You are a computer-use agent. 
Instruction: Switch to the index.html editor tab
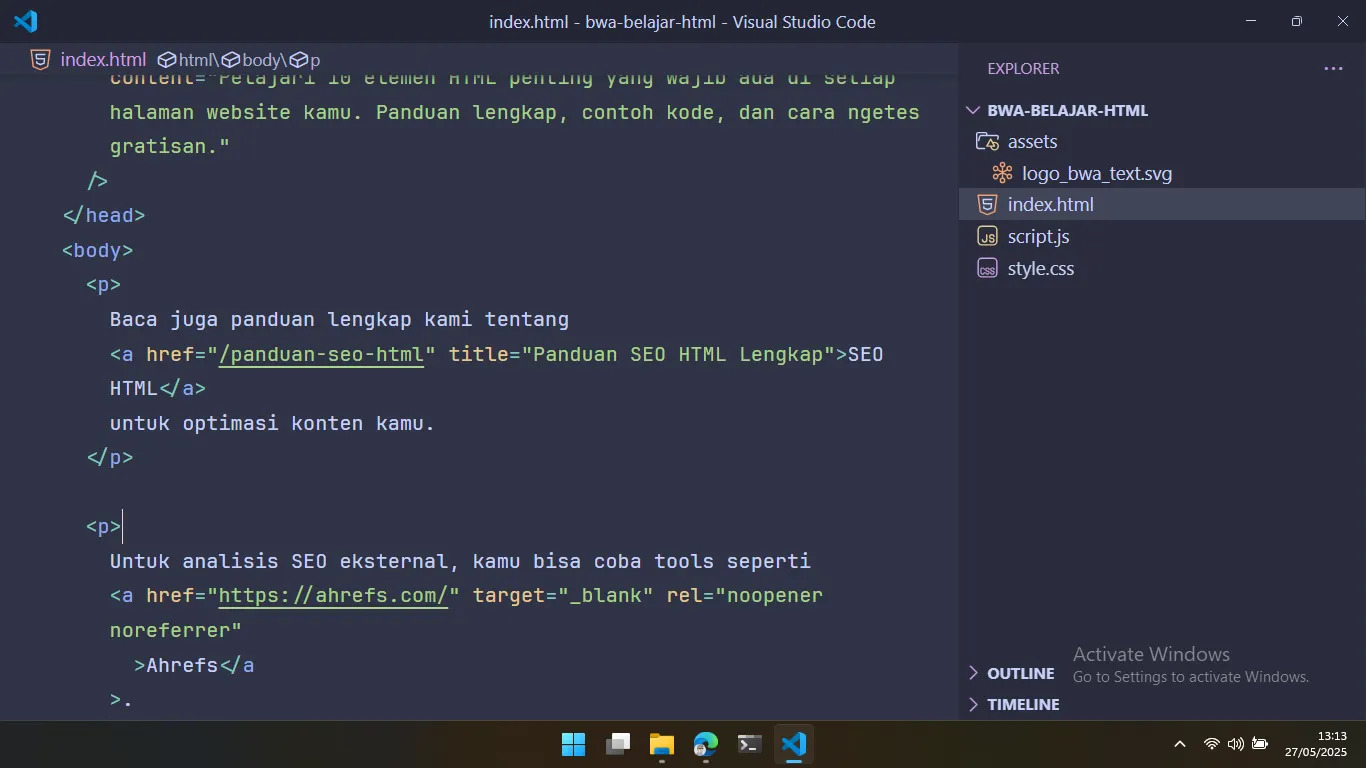point(102,60)
